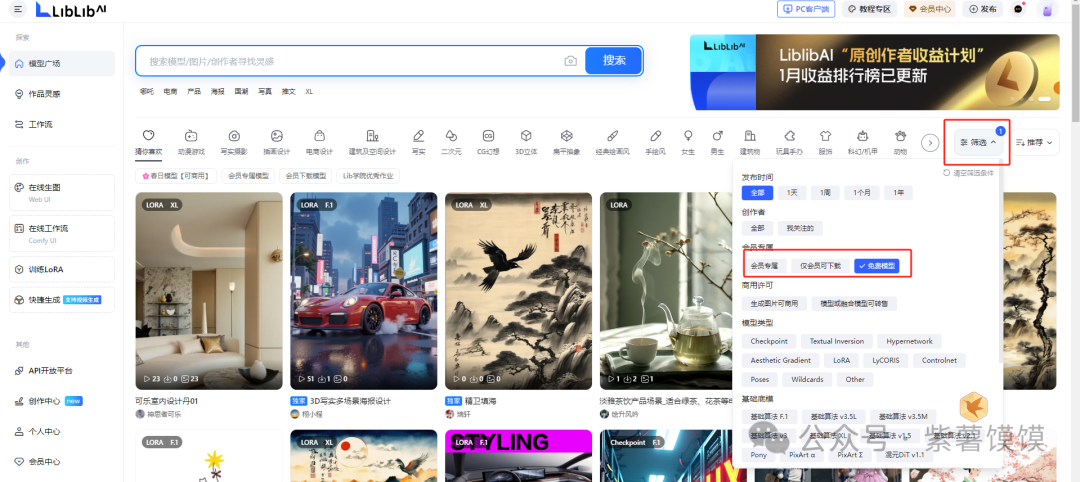Set publish time filter to 1天
The width and height of the screenshot is (1080, 482).
coord(792,193)
